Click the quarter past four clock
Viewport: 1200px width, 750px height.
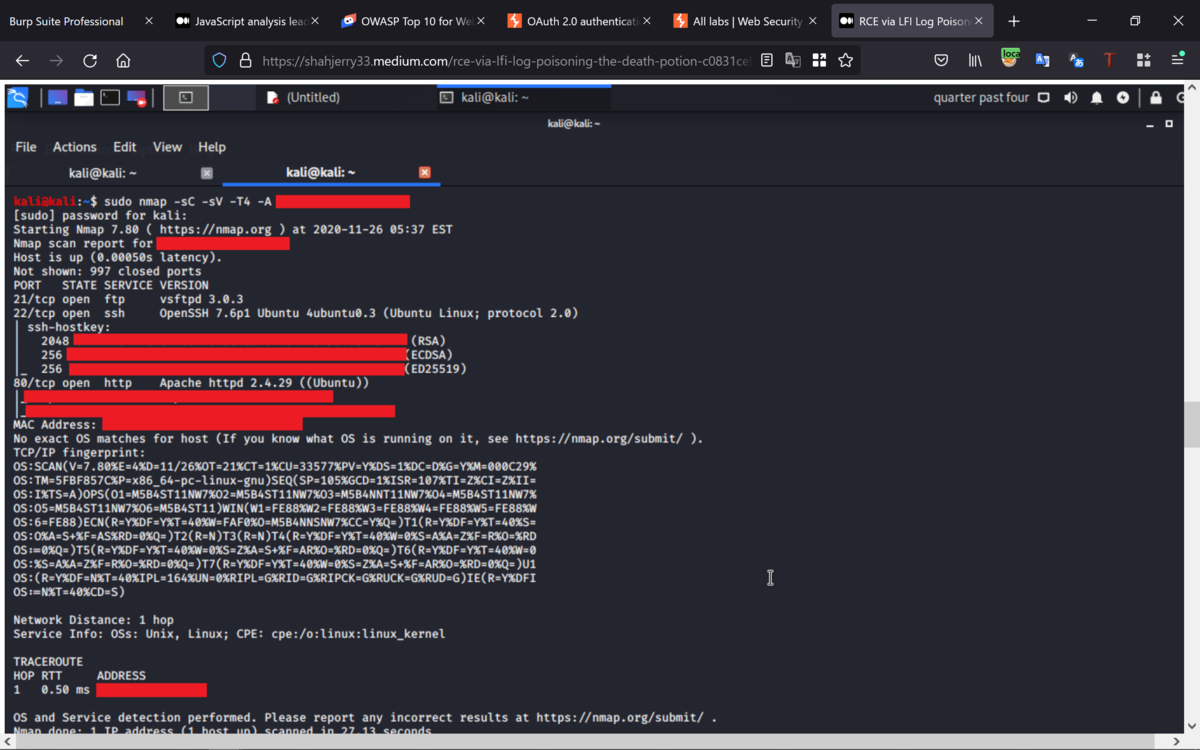981,97
